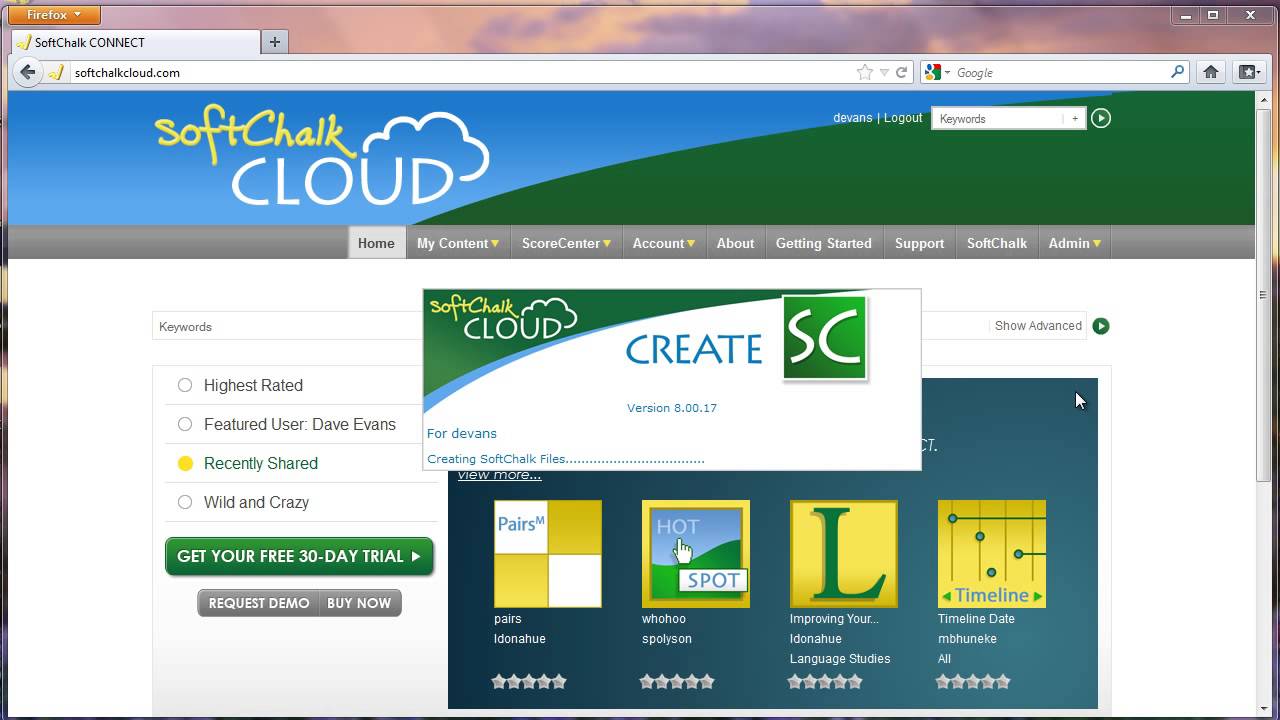Image resolution: width=1280 pixels, height=720 pixels.
Task: Reload the page with the refresh icon
Action: (x=901, y=72)
